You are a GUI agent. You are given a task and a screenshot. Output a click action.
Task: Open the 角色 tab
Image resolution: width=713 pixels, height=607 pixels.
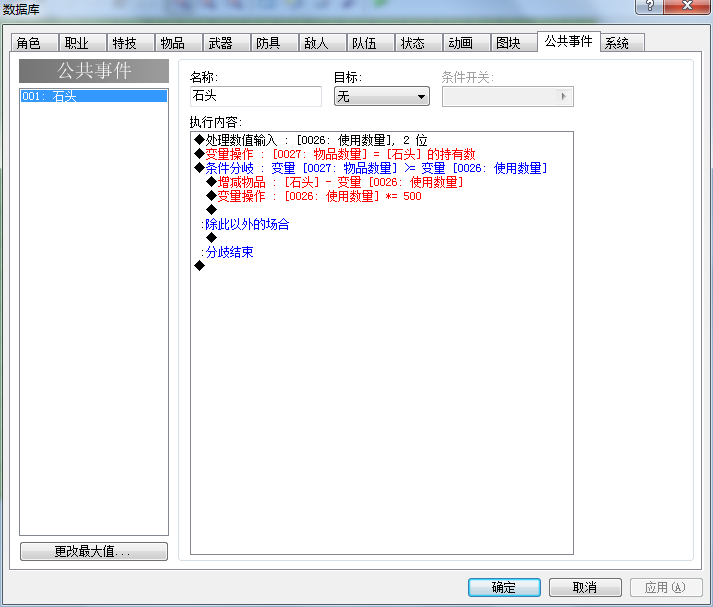(x=35, y=43)
